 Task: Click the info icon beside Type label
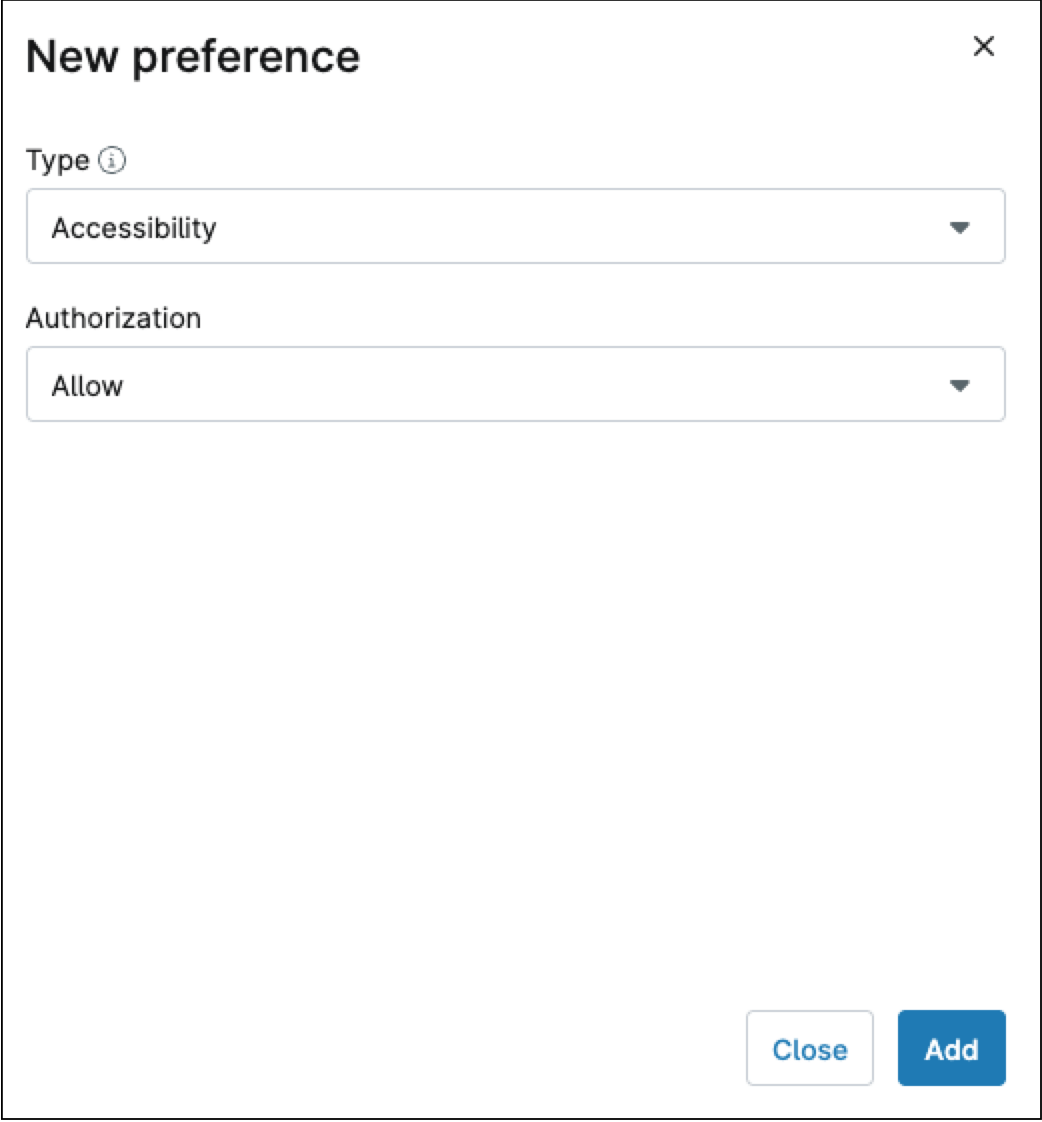[x=111, y=161]
